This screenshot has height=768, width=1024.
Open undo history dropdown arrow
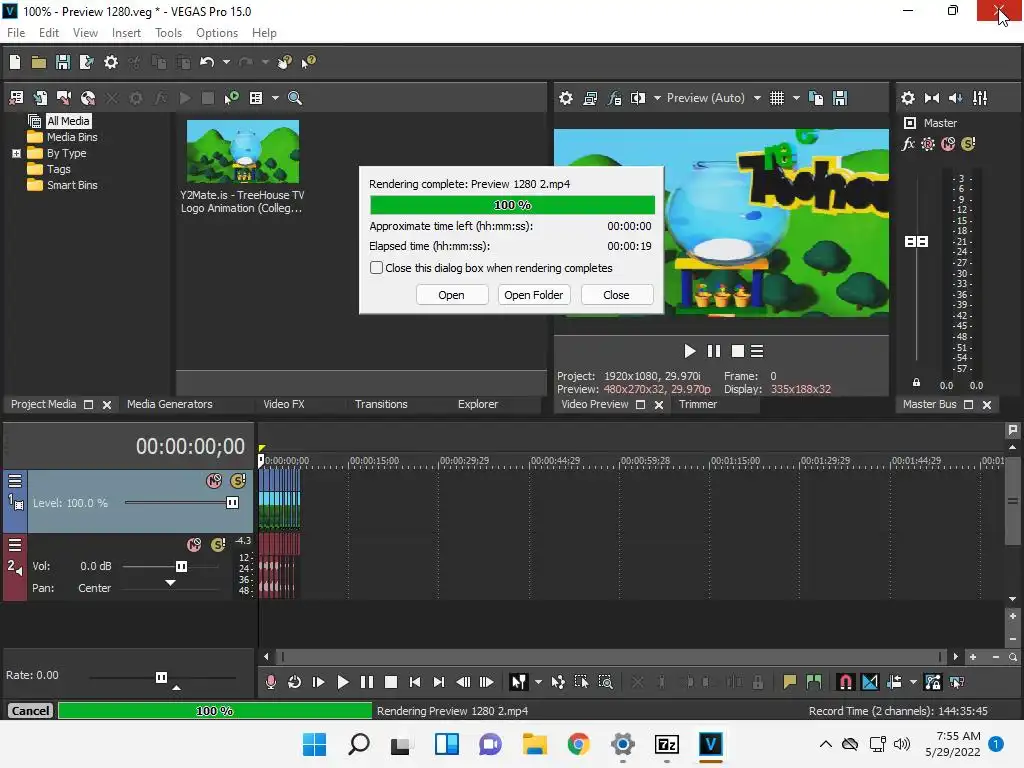(226, 62)
